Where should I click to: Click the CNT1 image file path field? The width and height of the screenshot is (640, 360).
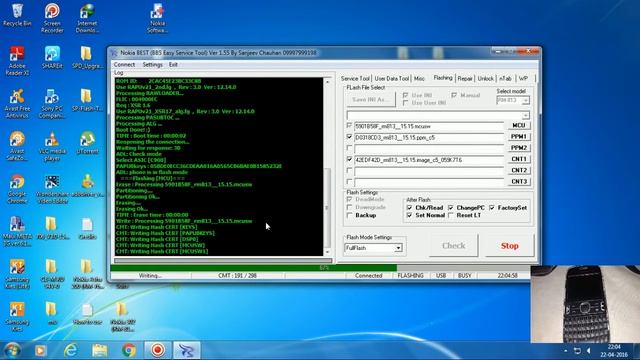[x=429, y=160]
